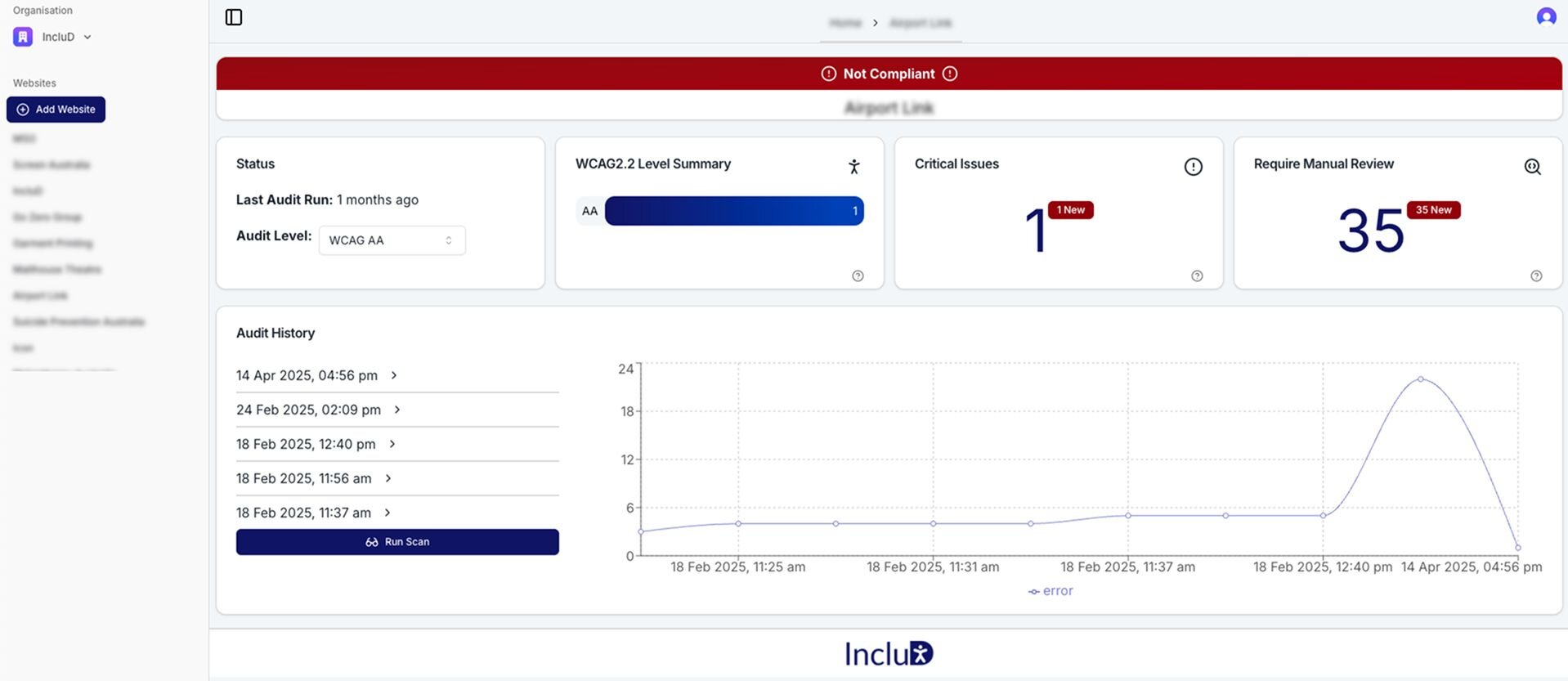Start a new audit with Run Scan
Screen dimensions: 1568x681
(x=397, y=542)
